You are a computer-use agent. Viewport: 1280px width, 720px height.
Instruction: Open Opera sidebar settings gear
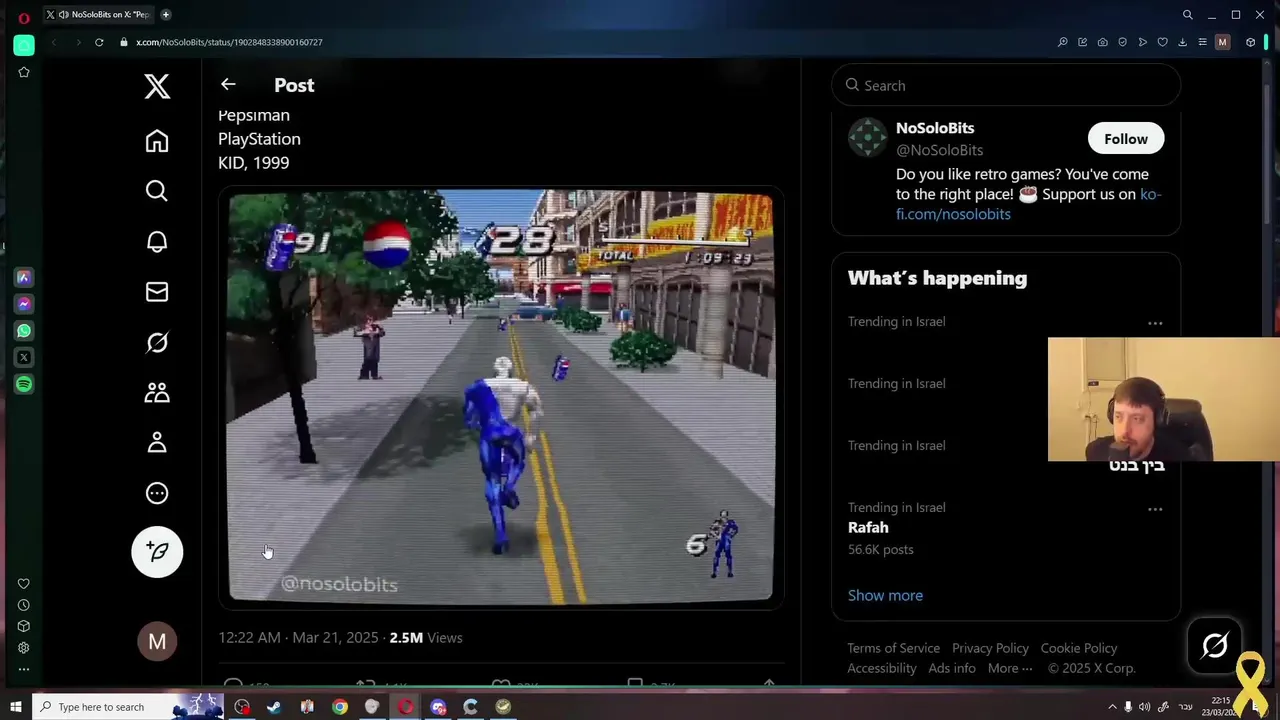(24, 647)
